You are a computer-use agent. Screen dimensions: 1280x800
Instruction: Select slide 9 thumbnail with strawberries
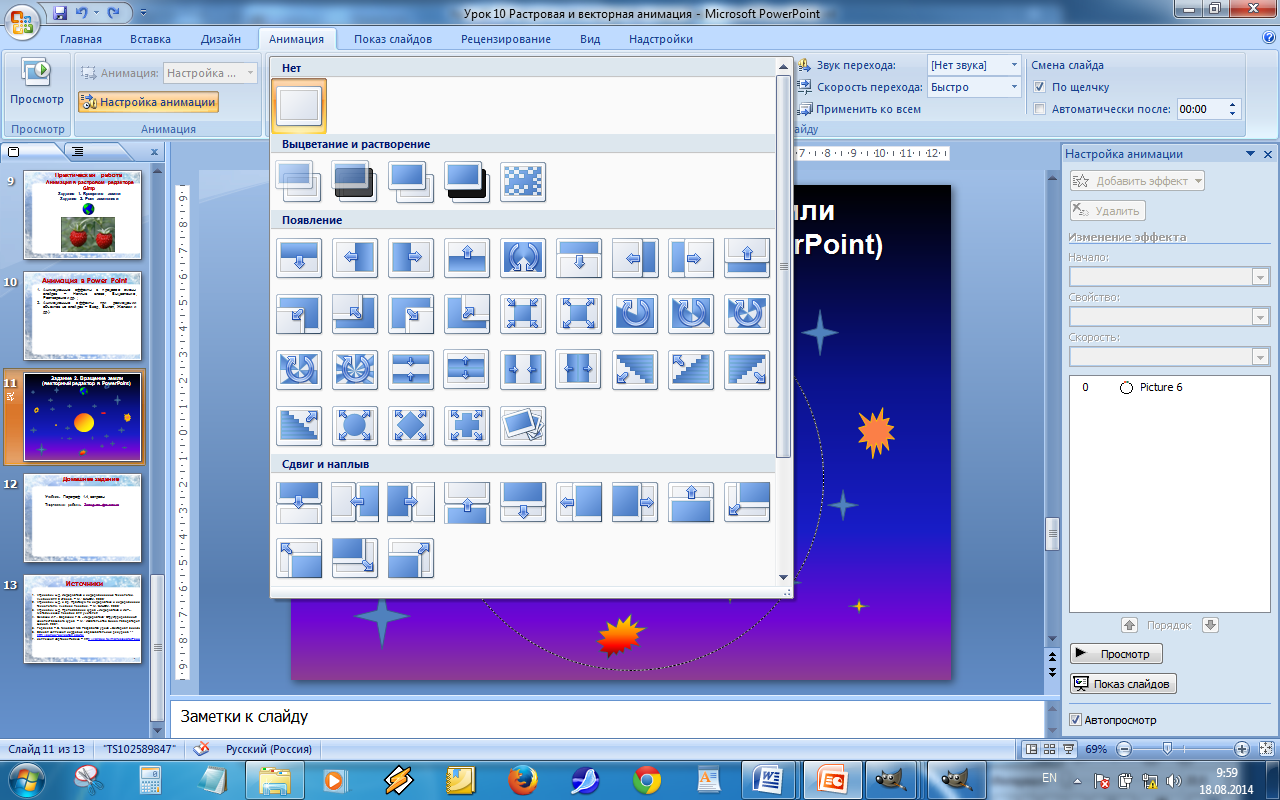tap(83, 214)
